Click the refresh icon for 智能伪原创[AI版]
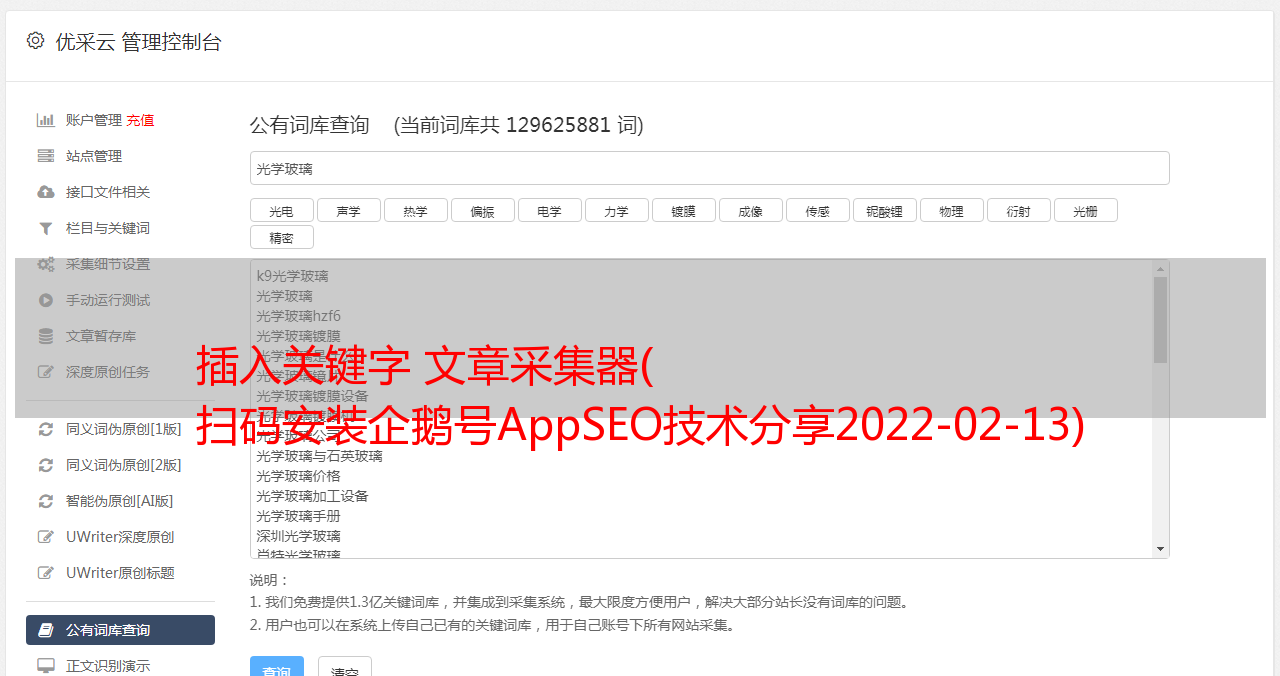 (46, 501)
